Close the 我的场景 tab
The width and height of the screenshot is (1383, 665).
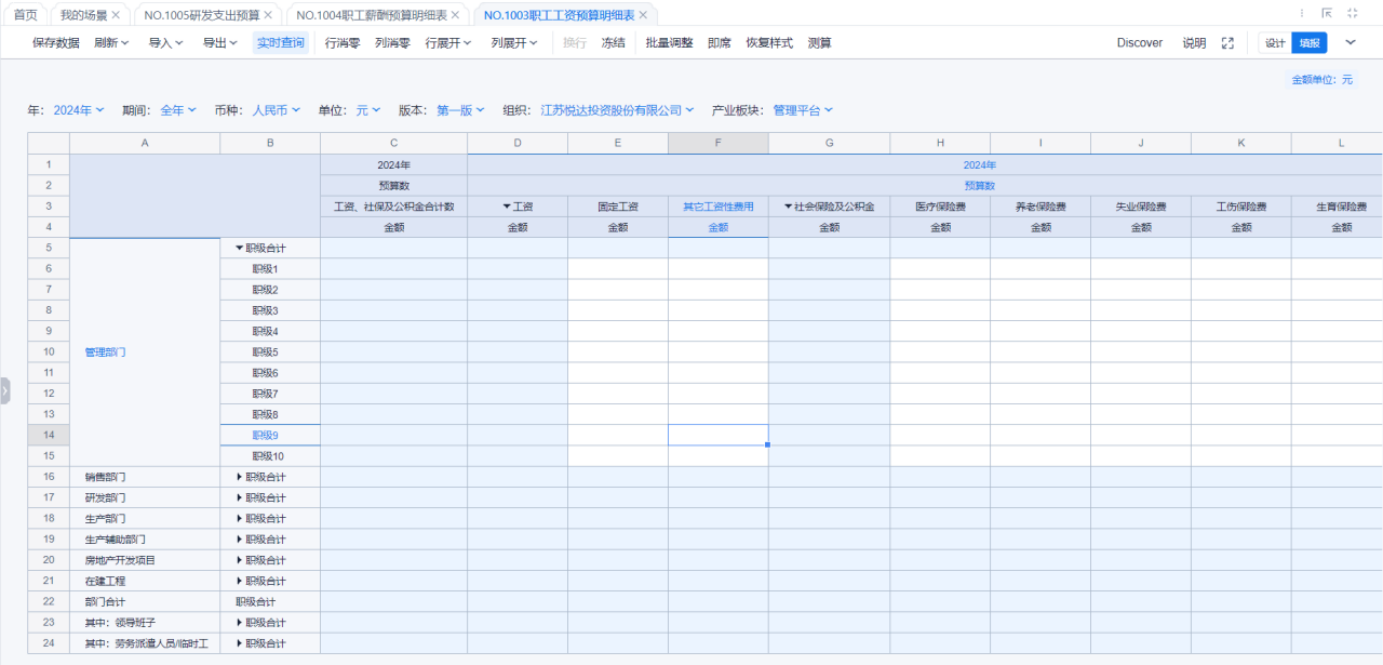116,15
